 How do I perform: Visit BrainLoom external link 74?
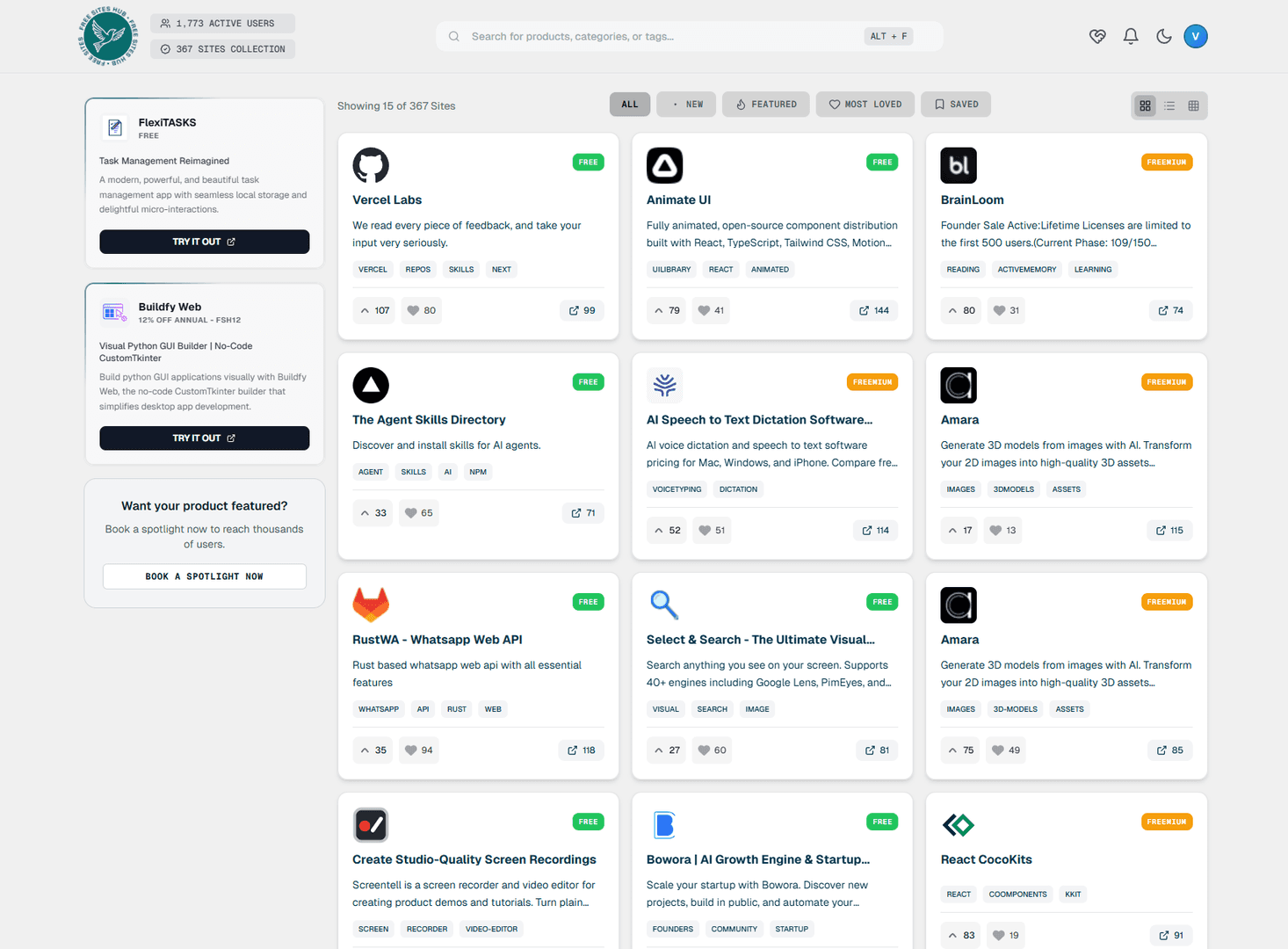[x=1171, y=310]
